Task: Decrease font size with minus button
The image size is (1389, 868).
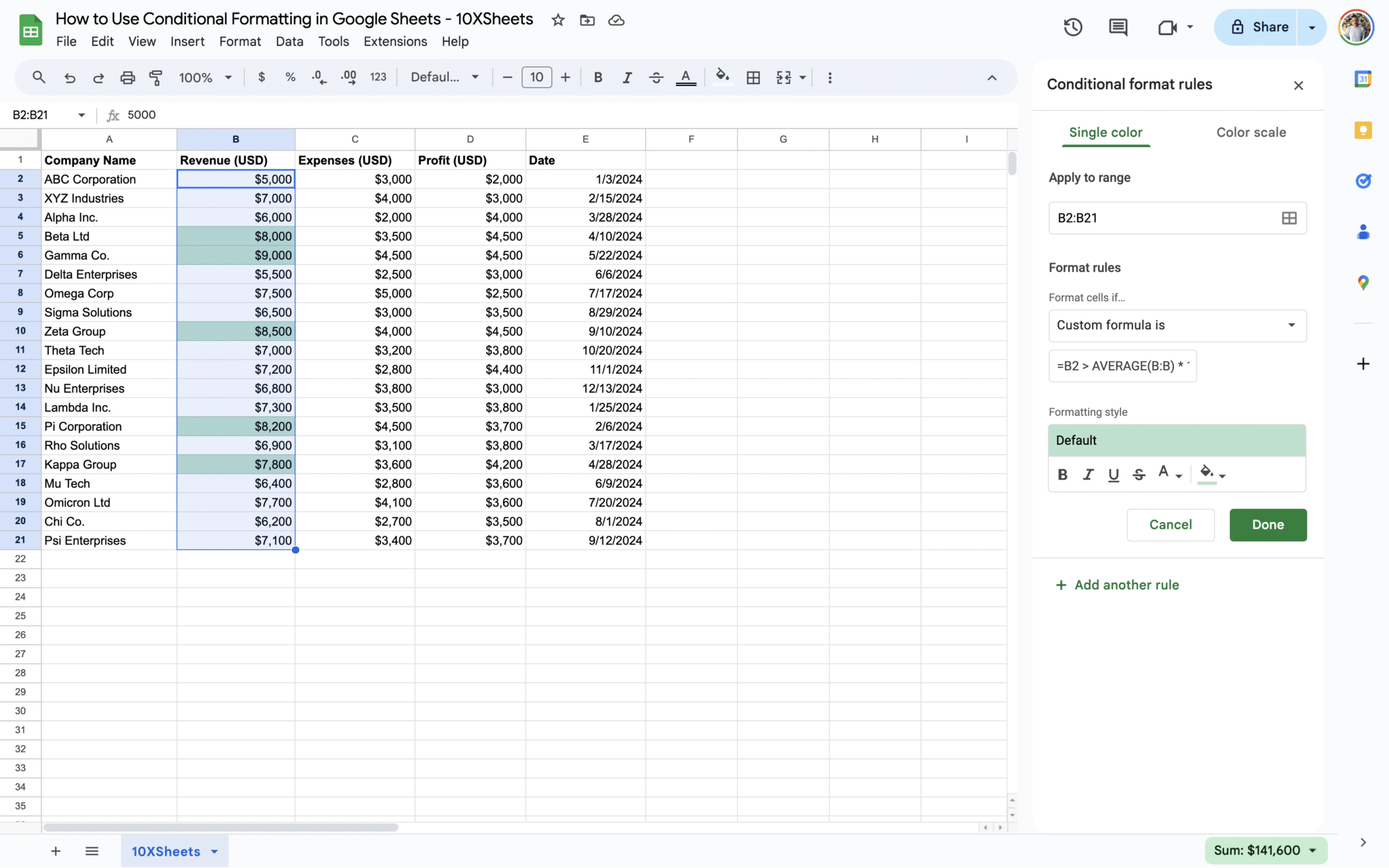Action: click(507, 77)
